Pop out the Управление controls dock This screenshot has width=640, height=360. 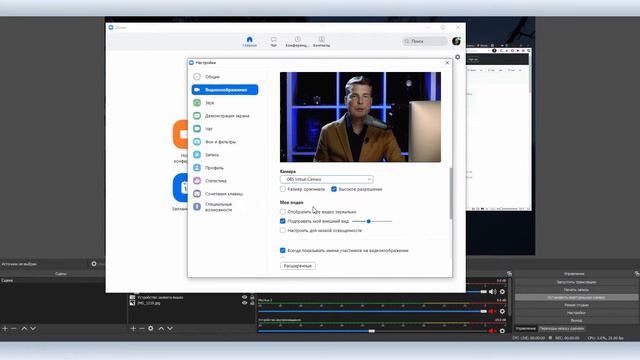[637, 273]
